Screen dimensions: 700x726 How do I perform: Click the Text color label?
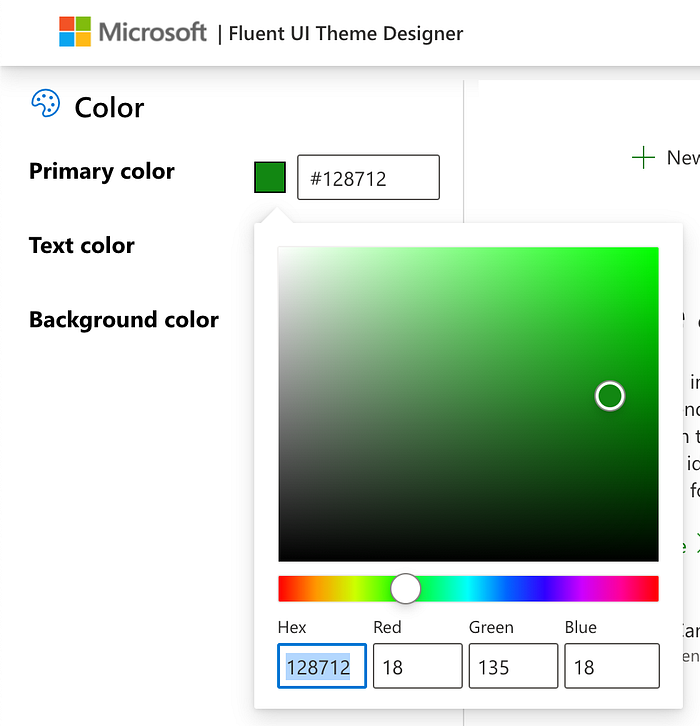click(81, 245)
